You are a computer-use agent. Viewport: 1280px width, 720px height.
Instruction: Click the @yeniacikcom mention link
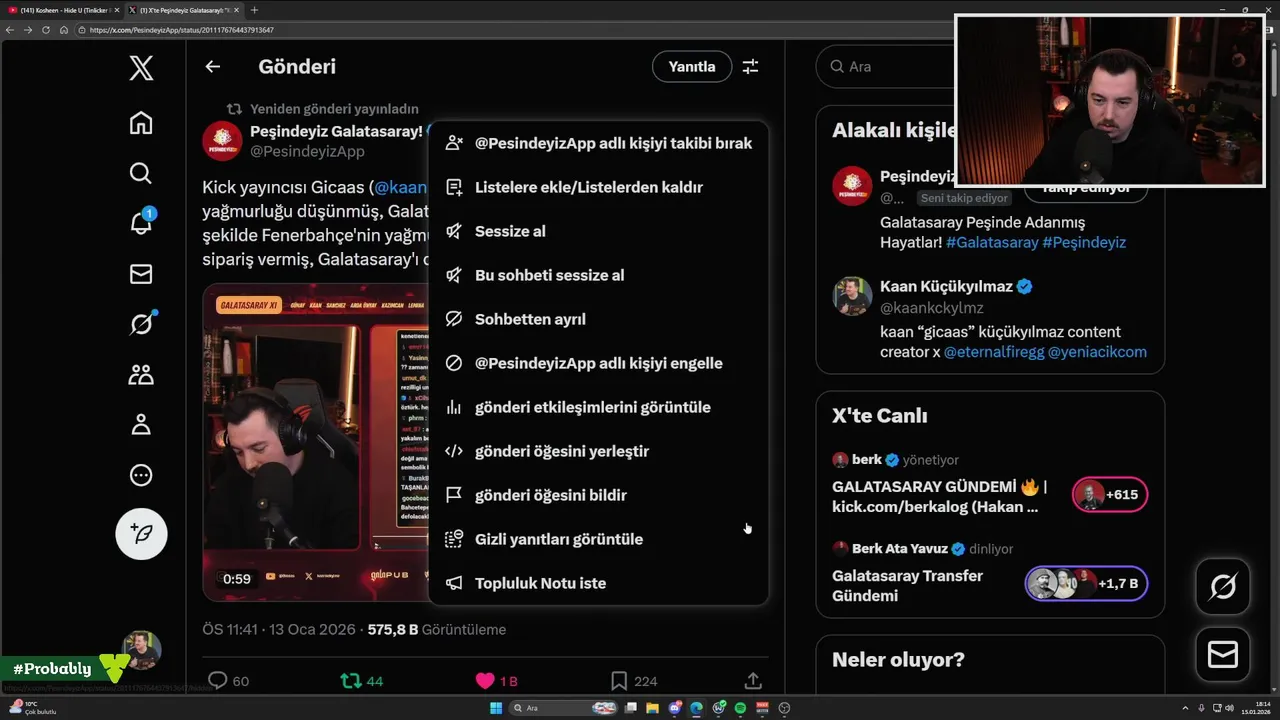tap(1097, 353)
